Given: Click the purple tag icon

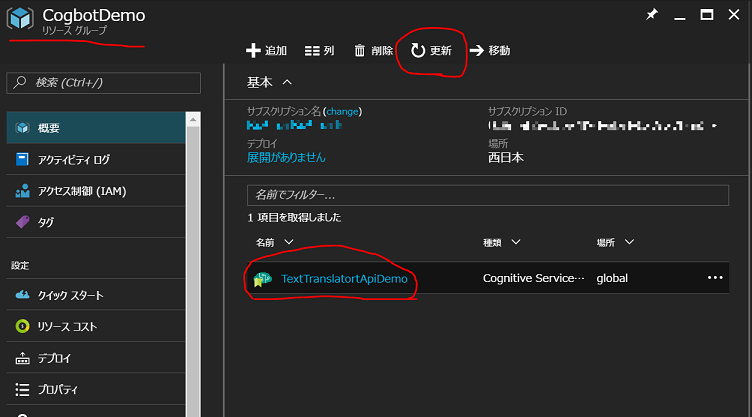Looking at the screenshot, I should pos(23,222).
